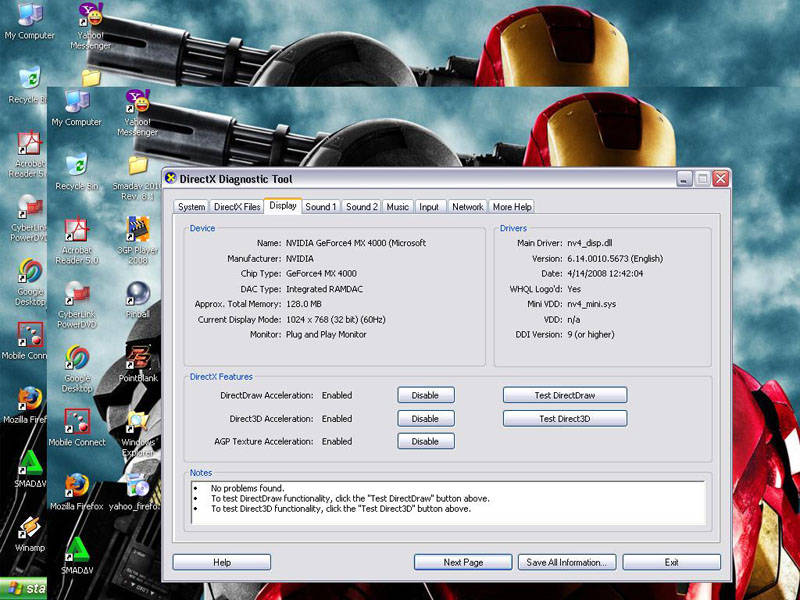Click the No problems found note

[247, 488]
